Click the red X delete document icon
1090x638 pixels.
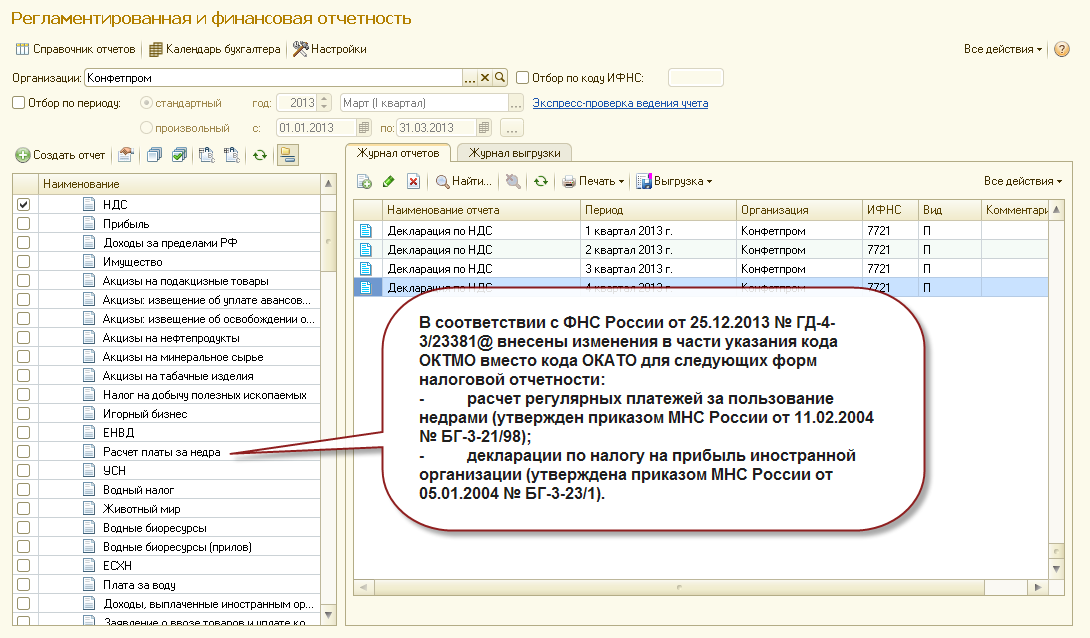[414, 181]
